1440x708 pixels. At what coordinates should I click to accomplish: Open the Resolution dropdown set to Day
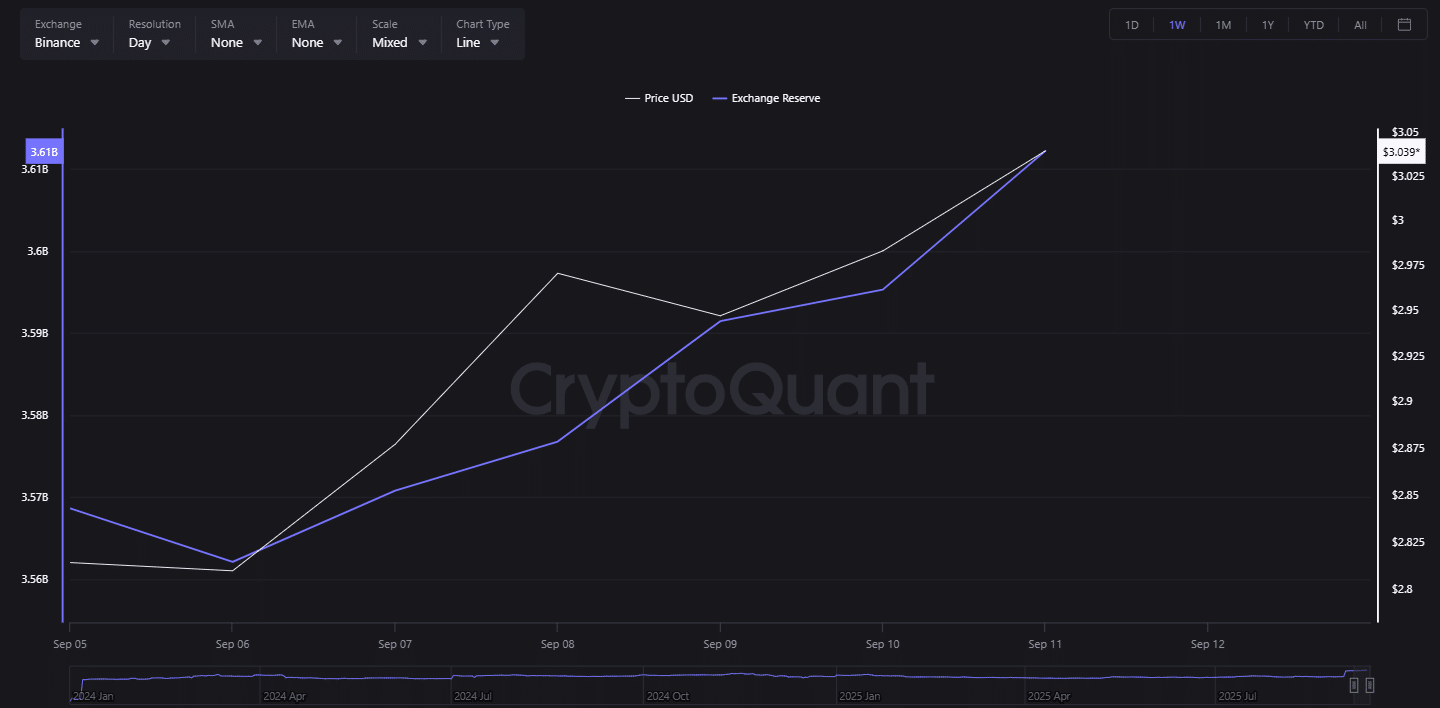149,43
